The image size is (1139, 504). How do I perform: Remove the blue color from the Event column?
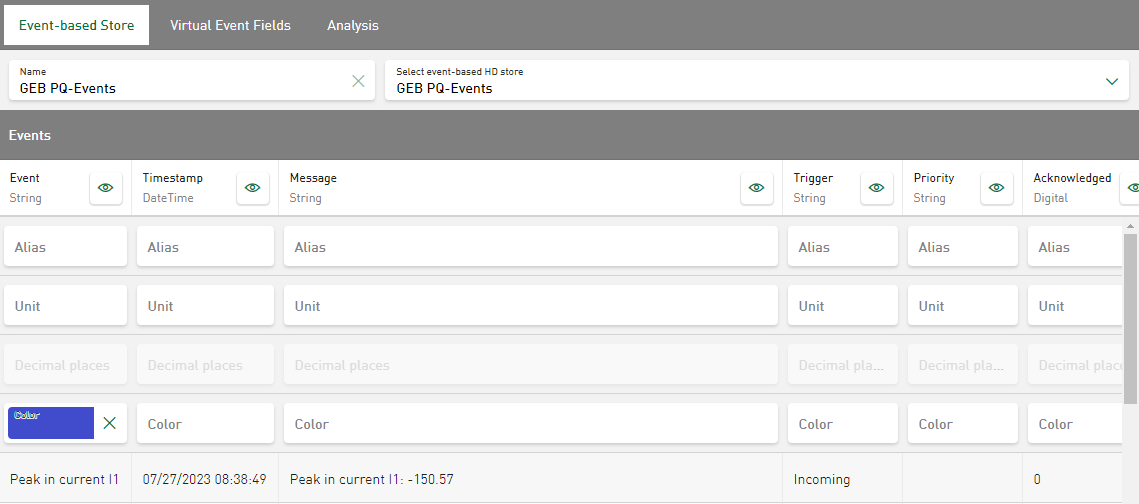point(110,423)
